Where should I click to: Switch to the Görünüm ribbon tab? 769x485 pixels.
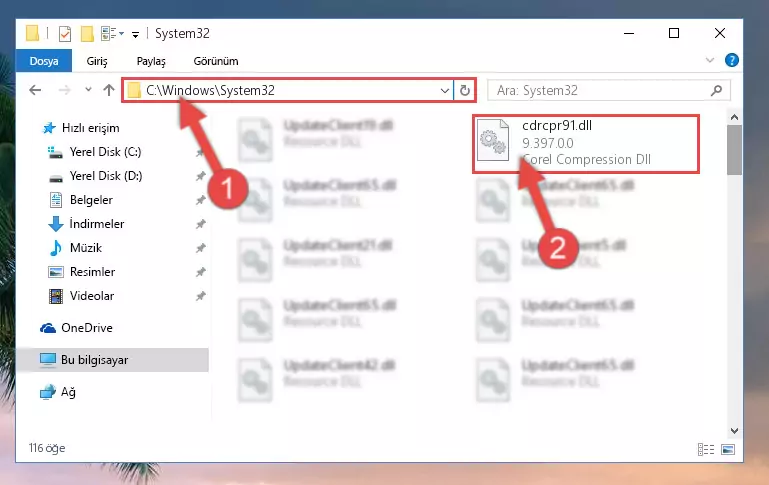(216, 61)
